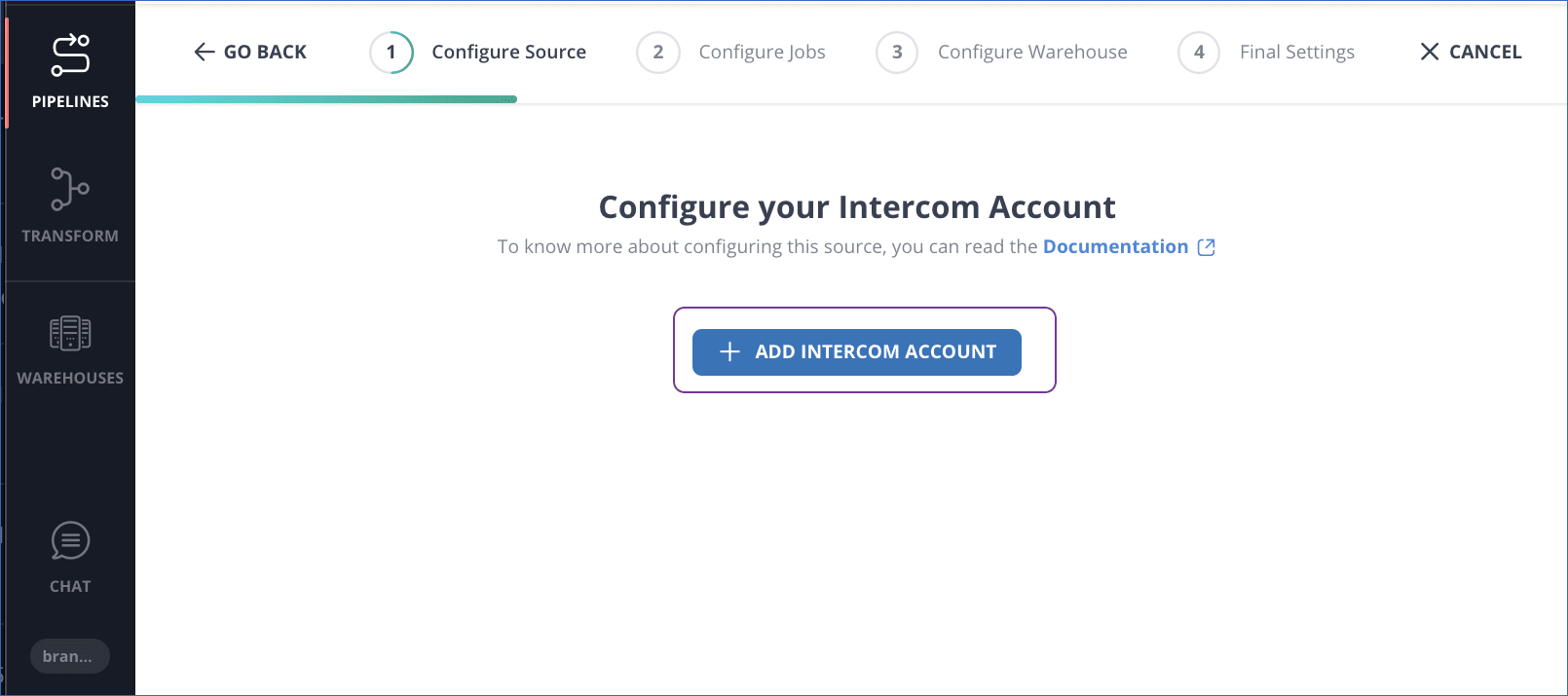Click the X icon next to CANCEL
This screenshot has height=696, width=1568.
pos(1431,52)
